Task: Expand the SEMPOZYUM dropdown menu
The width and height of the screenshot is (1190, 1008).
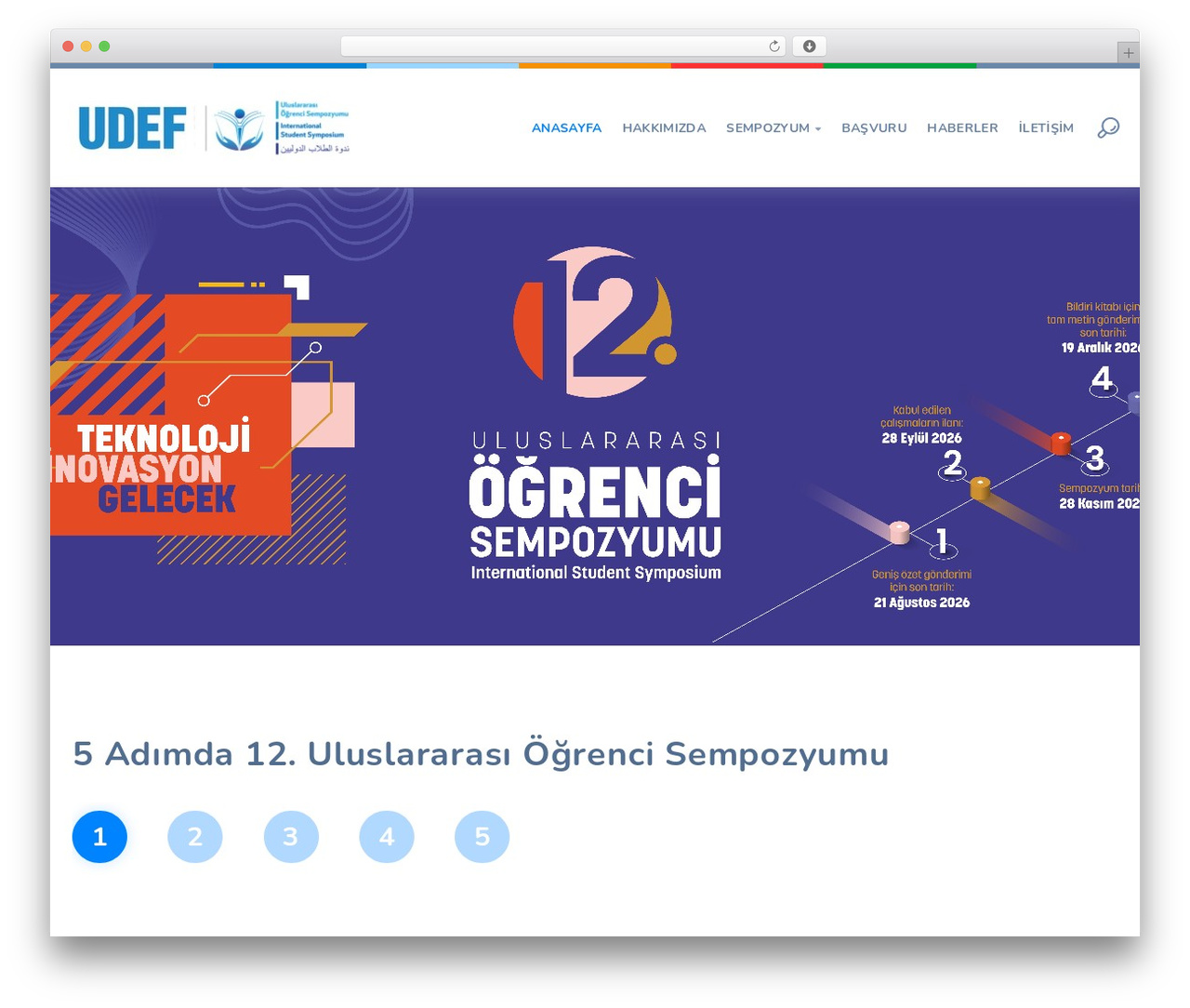Action: [x=773, y=128]
